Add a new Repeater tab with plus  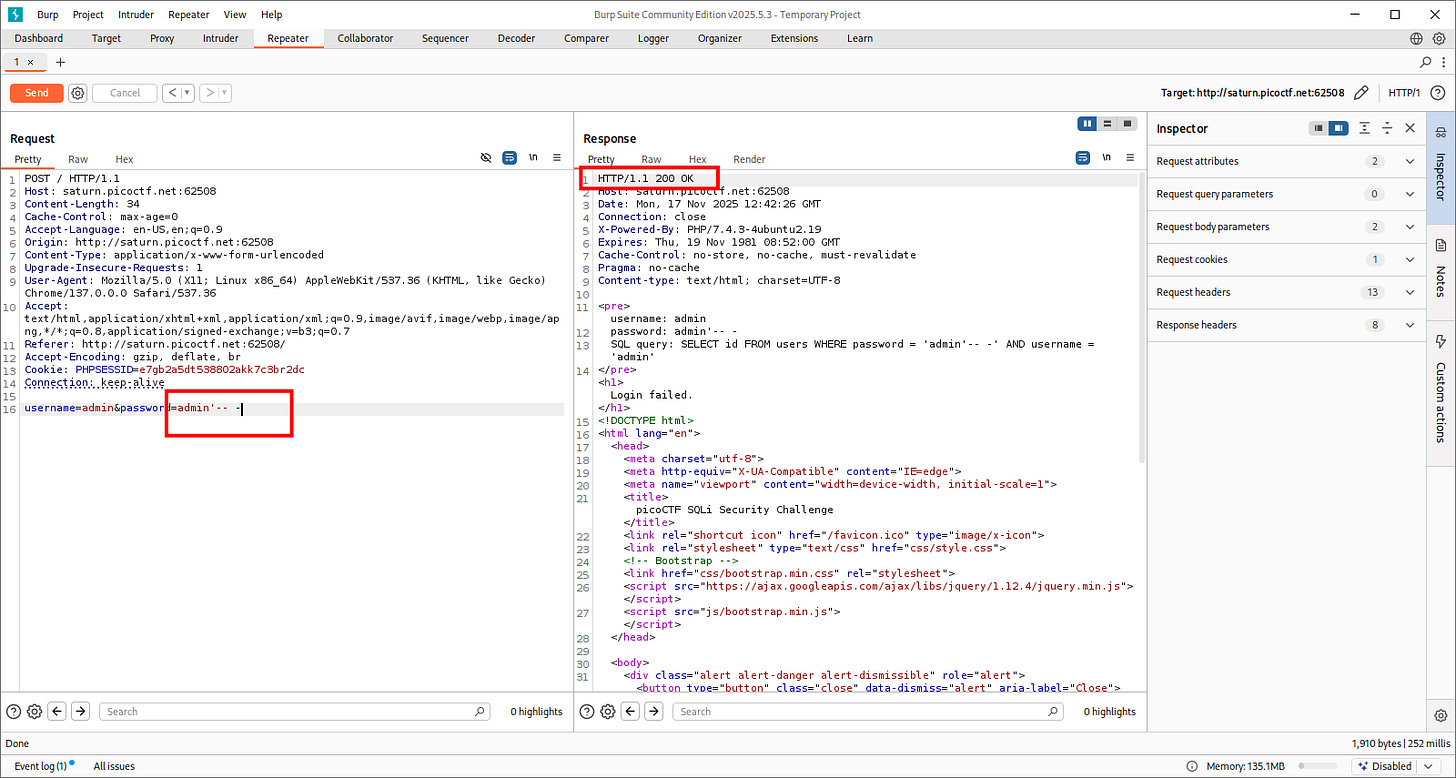pos(60,62)
